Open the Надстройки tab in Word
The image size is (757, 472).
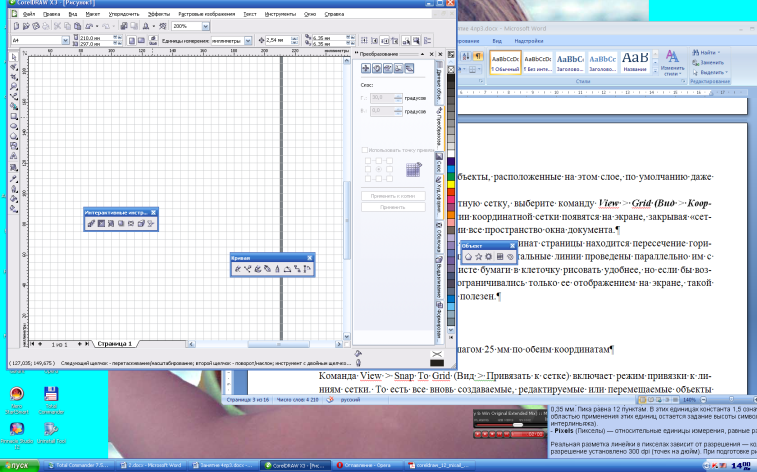pyautogui.click(x=529, y=41)
